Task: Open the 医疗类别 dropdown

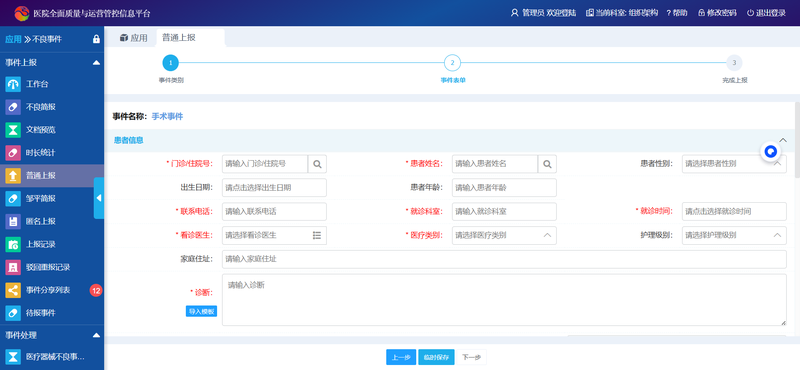Action: [x=504, y=235]
